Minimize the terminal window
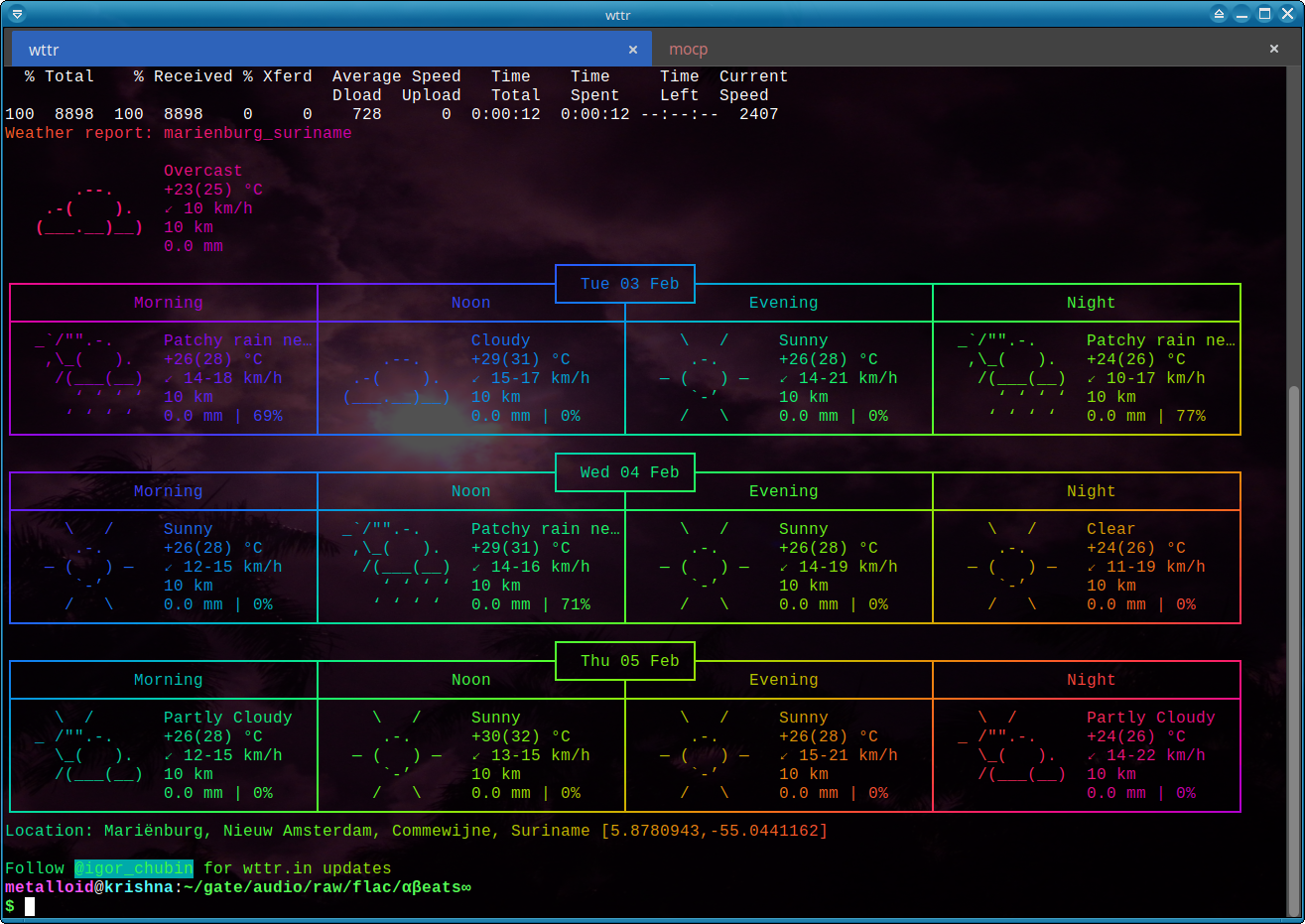 coord(1241,14)
